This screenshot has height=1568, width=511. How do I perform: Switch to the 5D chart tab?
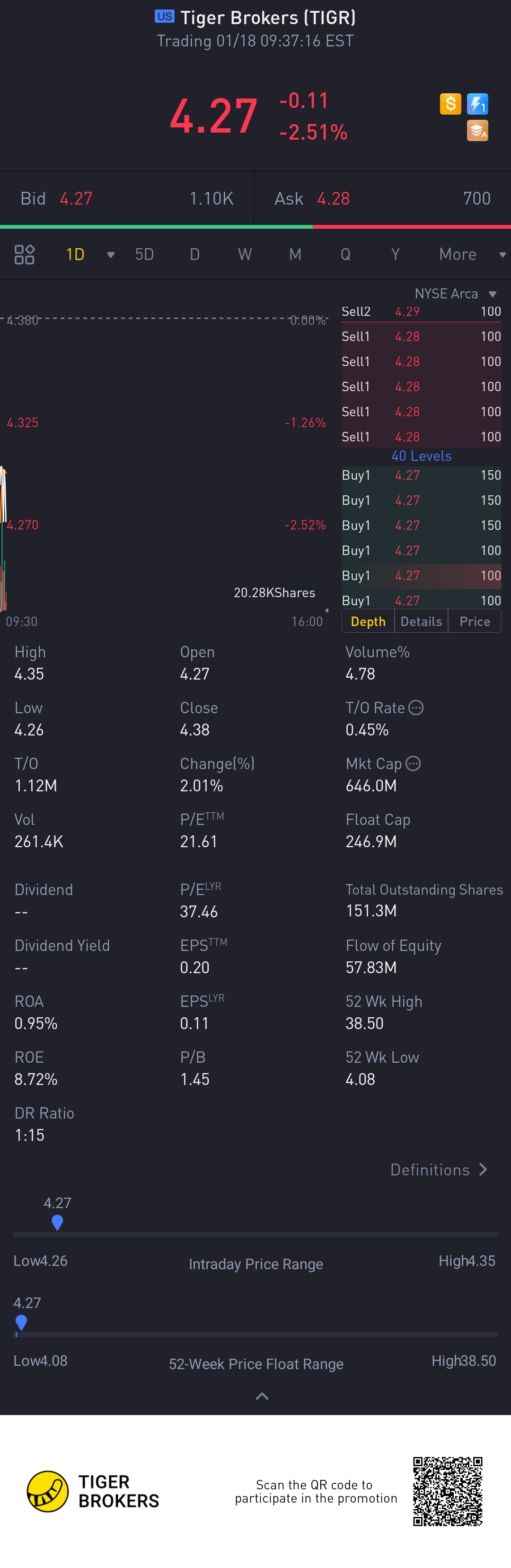point(144,254)
